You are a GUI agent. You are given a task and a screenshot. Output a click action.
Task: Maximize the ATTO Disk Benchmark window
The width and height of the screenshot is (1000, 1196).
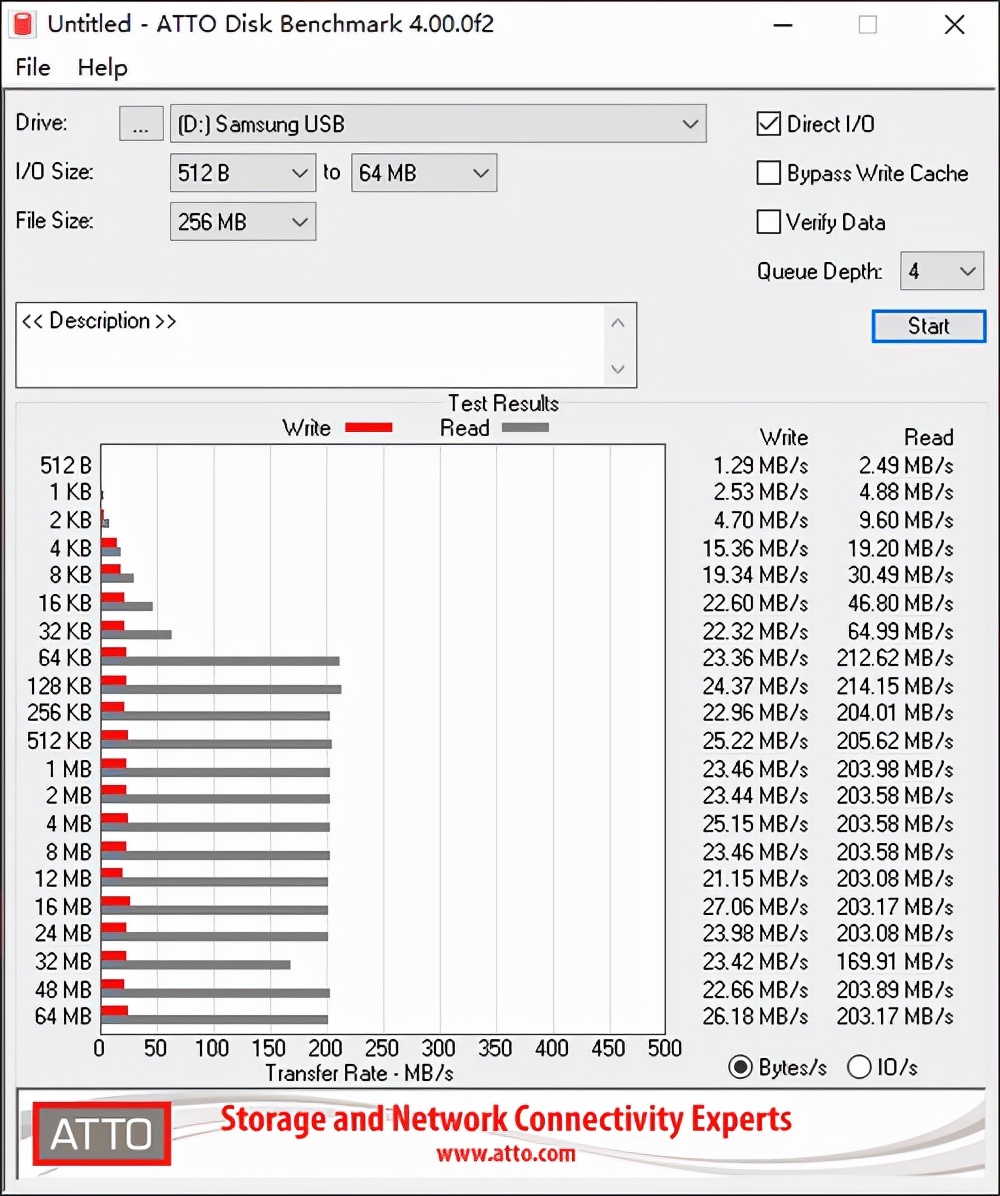pos(867,24)
